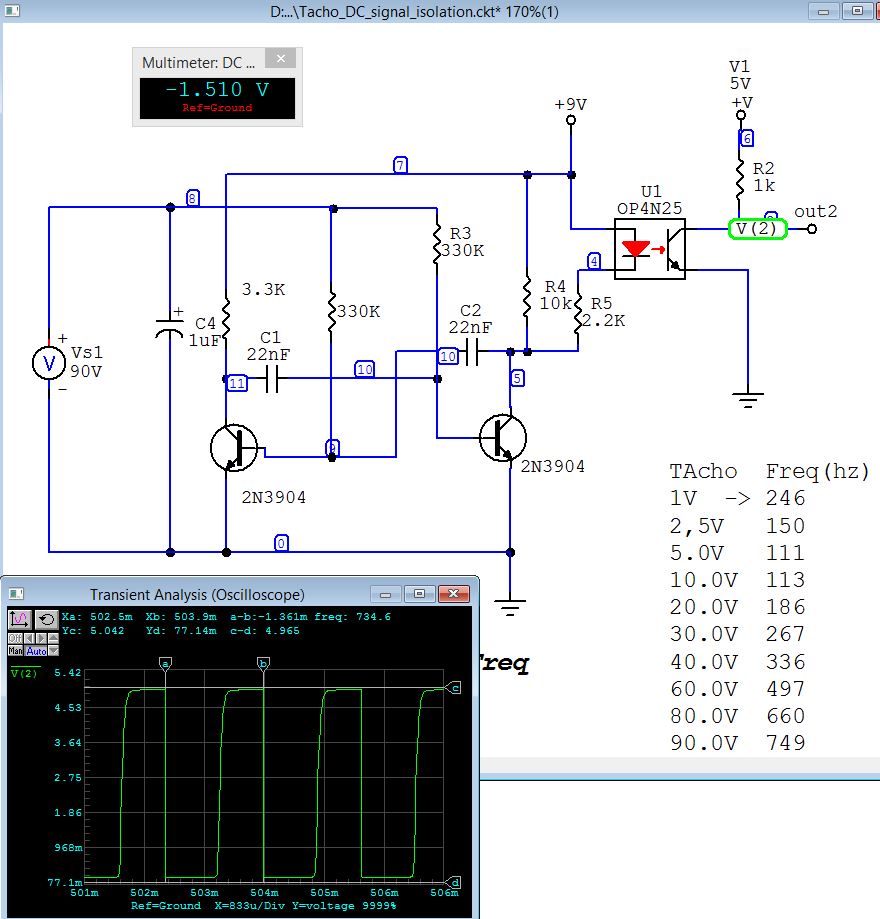Click node label 7 on top wire

(x=400, y=165)
